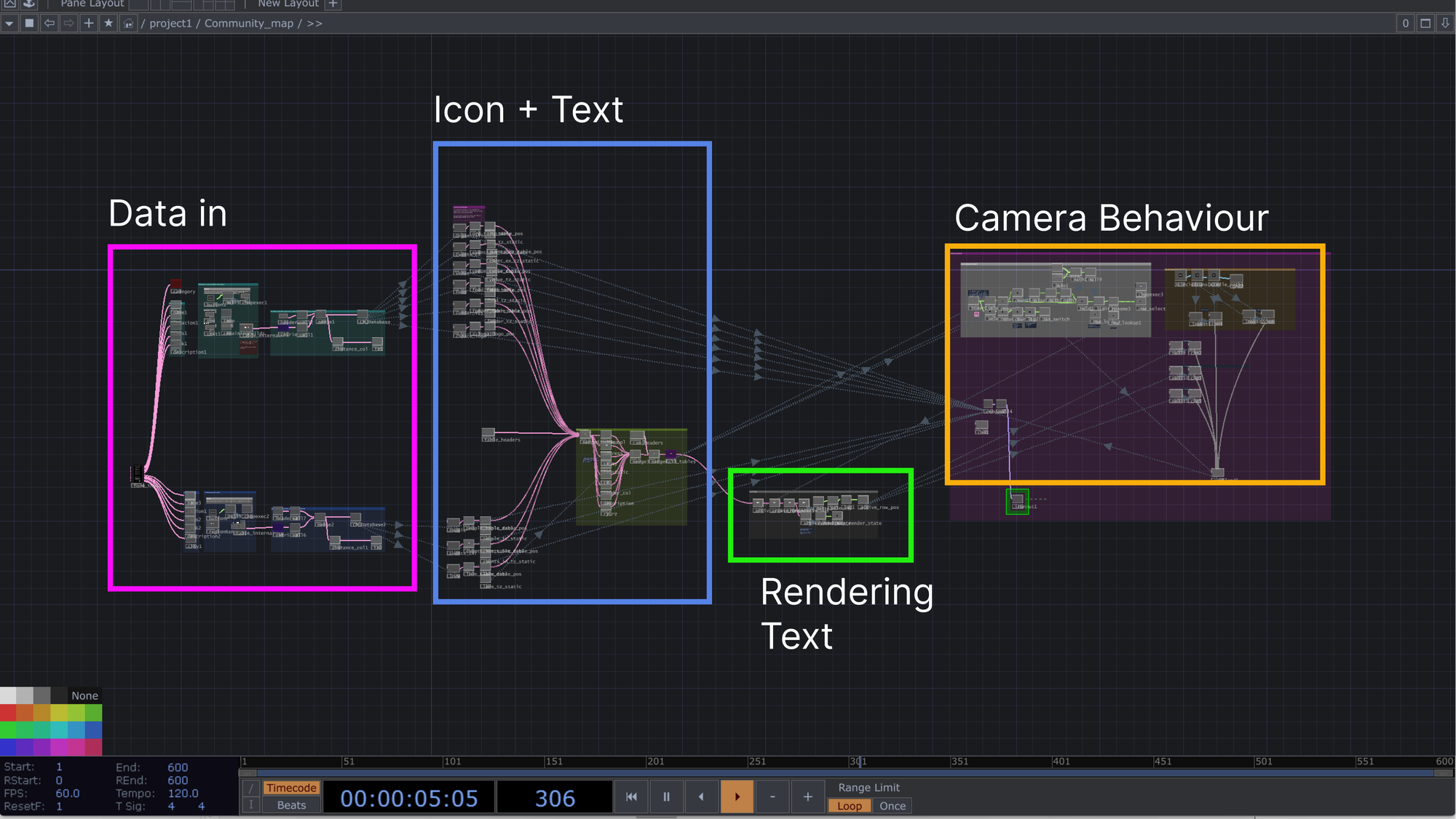Enable Loop range limit
This screenshot has width=1456, height=819.
[x=849, y=806]
